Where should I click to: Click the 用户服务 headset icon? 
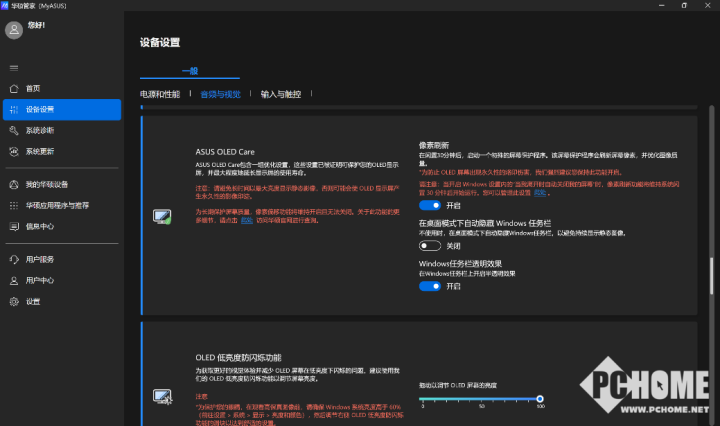tap(14, 259)
